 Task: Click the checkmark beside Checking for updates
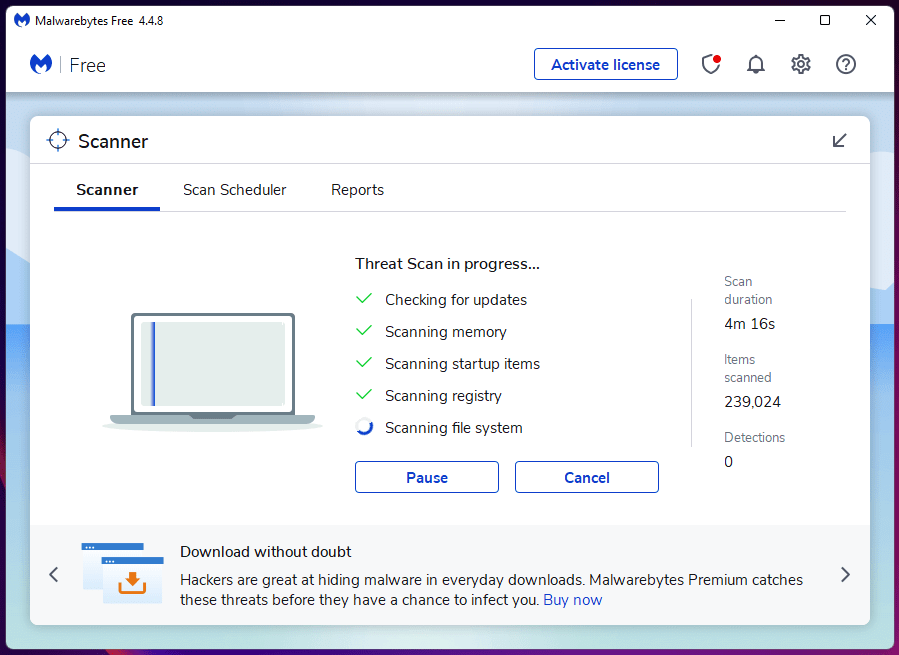(x=364, y=299)
